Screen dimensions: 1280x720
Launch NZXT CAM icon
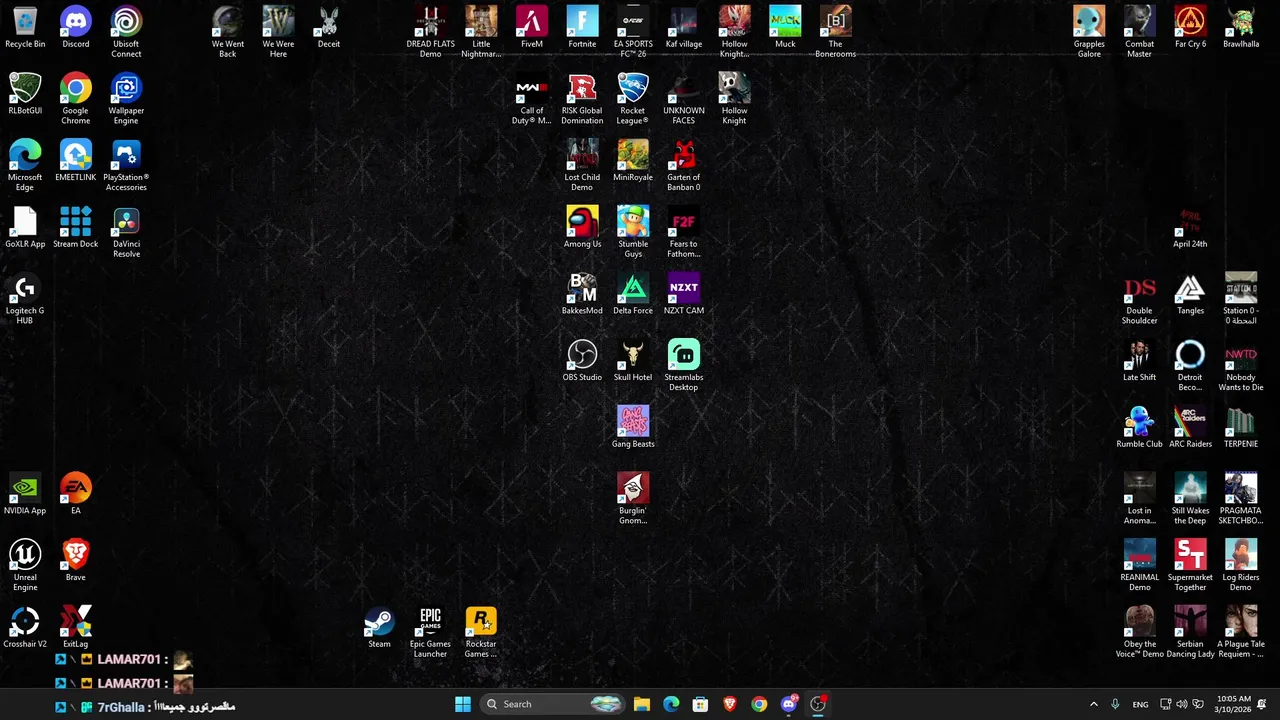(x=684, y=294)
